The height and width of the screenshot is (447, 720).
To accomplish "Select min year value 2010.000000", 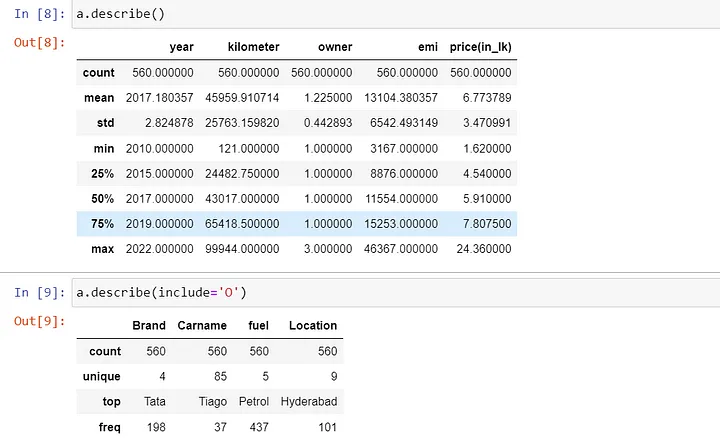I will click(x=159, y=149).
